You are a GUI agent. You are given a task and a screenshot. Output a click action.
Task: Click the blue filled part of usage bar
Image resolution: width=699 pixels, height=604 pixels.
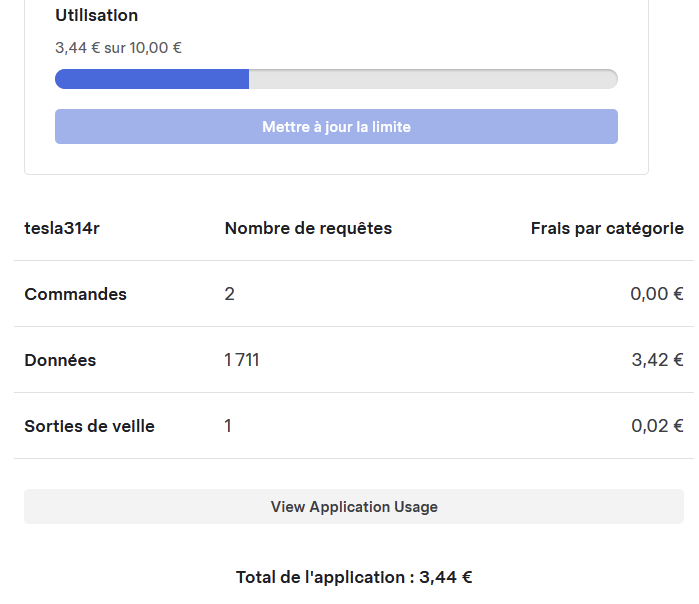152,79
